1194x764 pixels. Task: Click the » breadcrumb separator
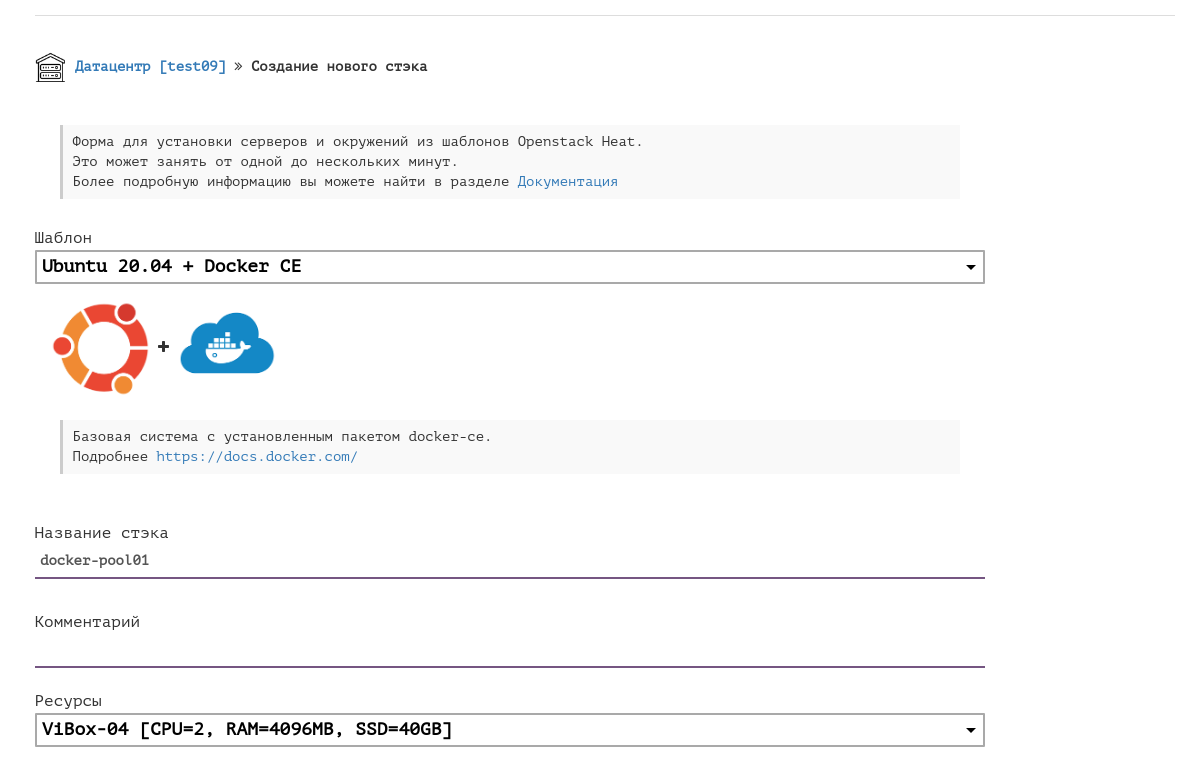(238, 67)
